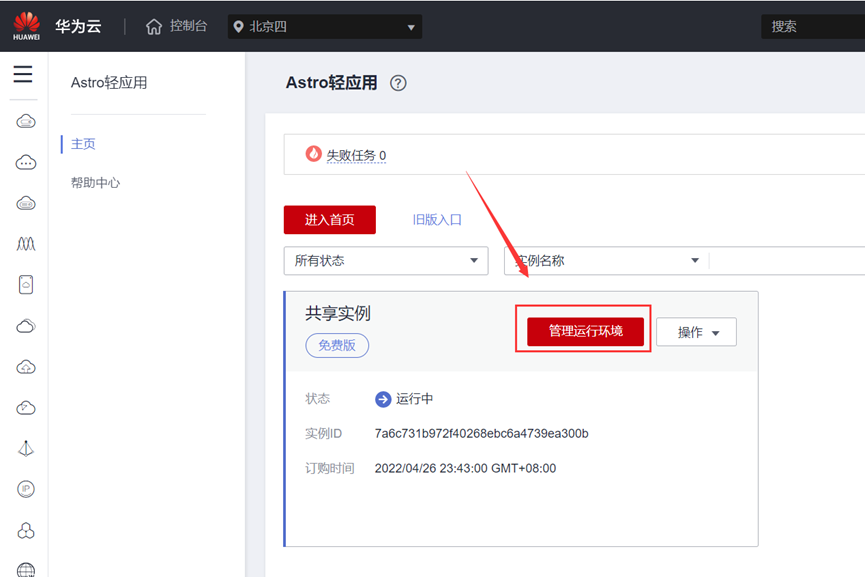865x577 pixels.
Task: Open the 旧版入口 link
Action: (437, 220)
